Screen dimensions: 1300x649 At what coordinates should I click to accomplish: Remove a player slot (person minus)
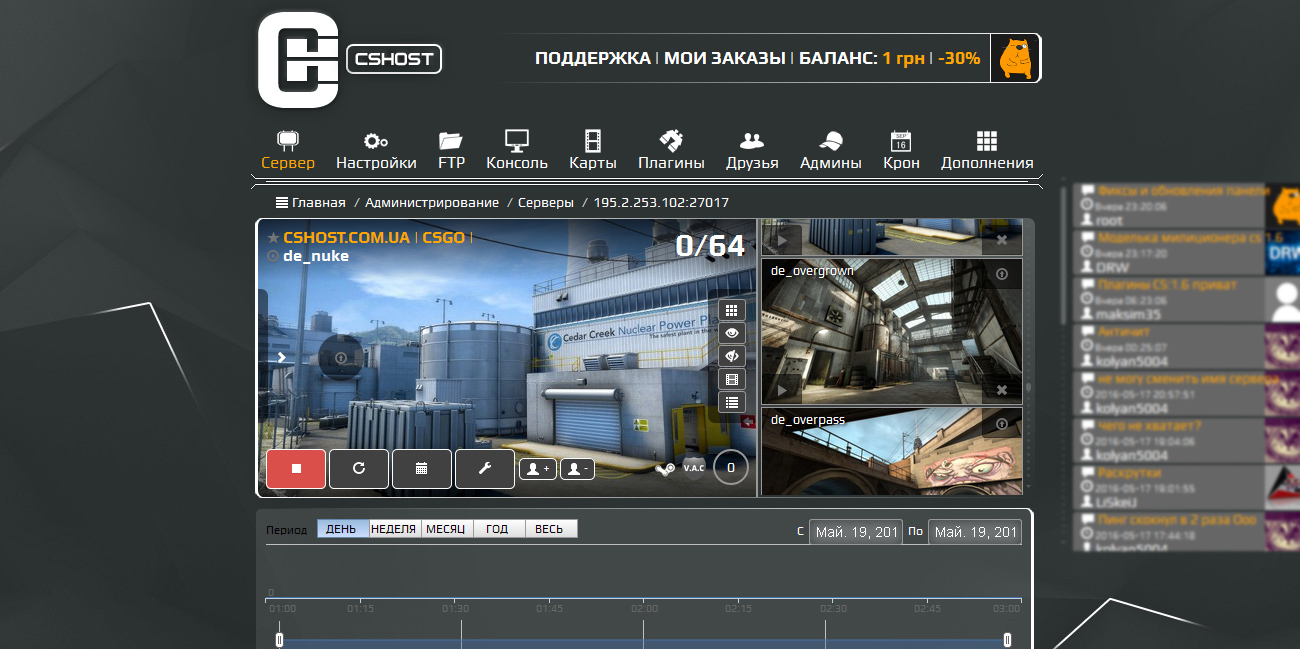577,468
